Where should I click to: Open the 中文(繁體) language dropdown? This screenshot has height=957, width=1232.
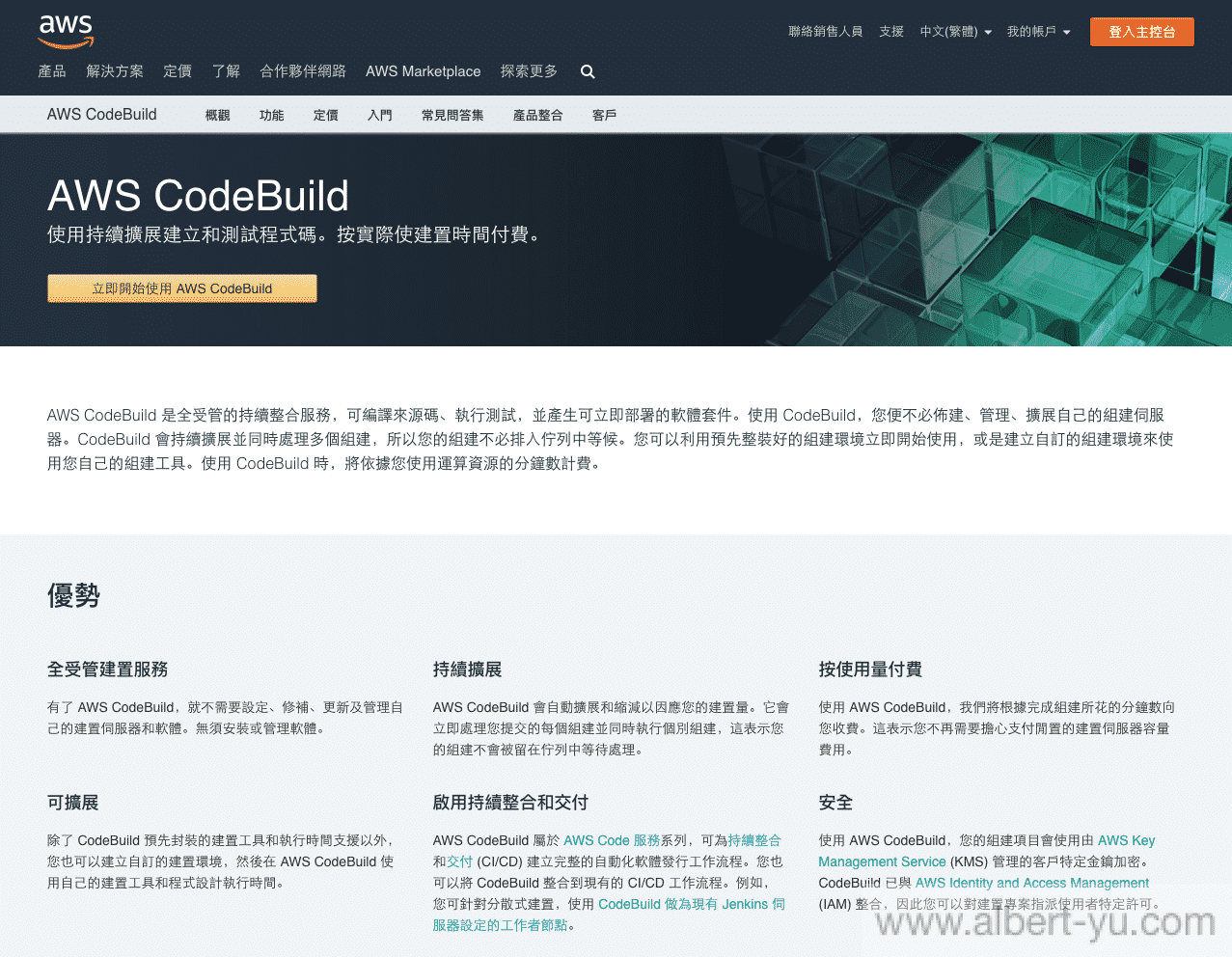coord(955,32)
